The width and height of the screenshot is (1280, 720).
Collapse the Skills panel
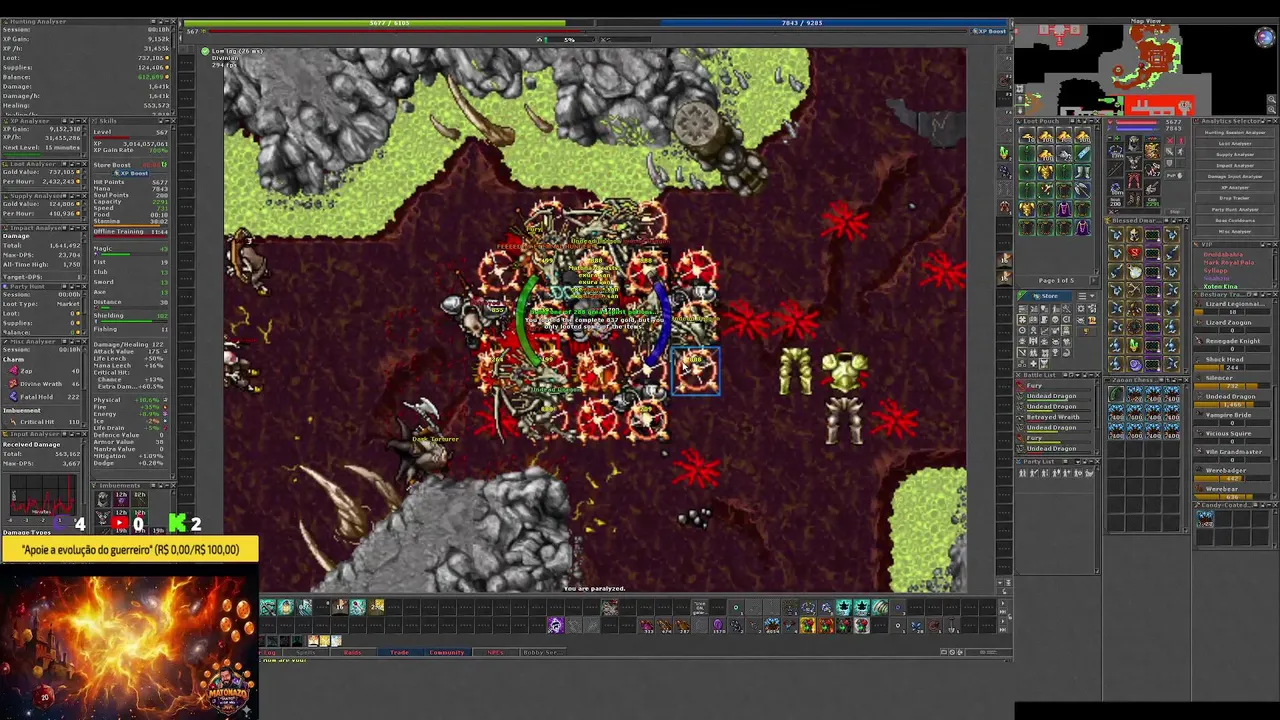[167, 121]
